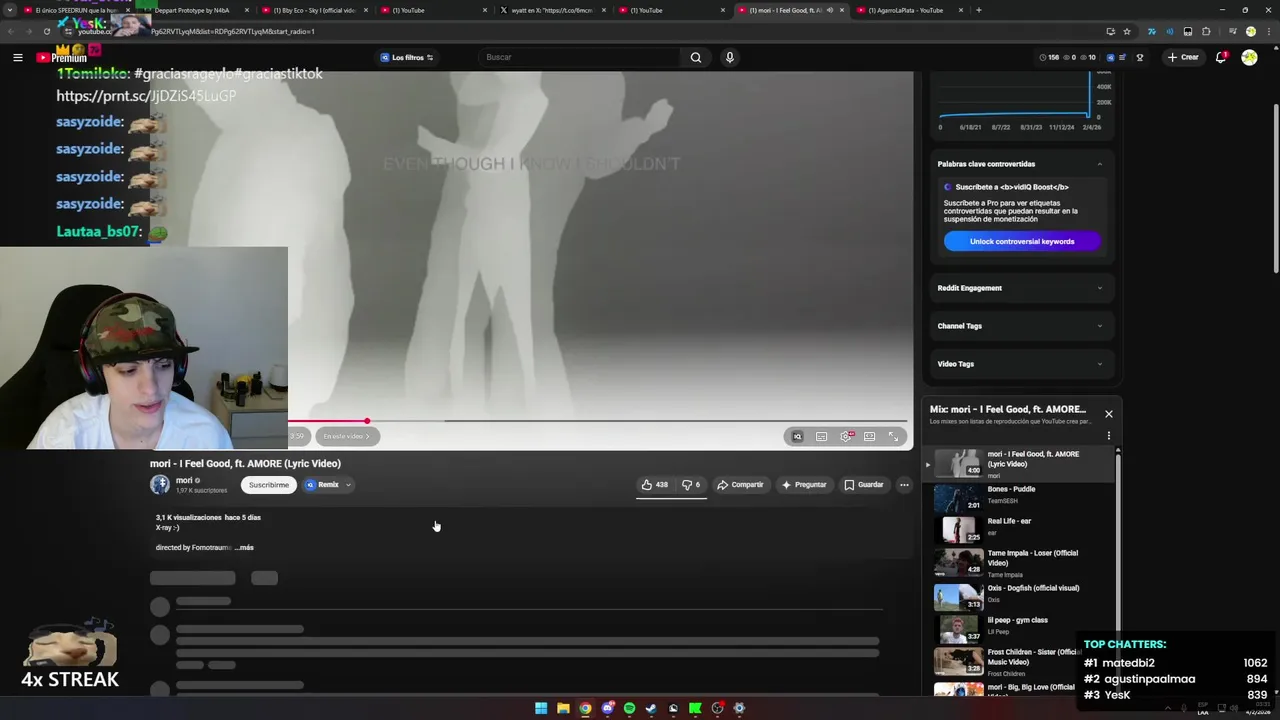Image resolution: width=1280 pixels, height=720 pixels.
Task: Open Discord from the taskbar
Action: coord(607,708)
